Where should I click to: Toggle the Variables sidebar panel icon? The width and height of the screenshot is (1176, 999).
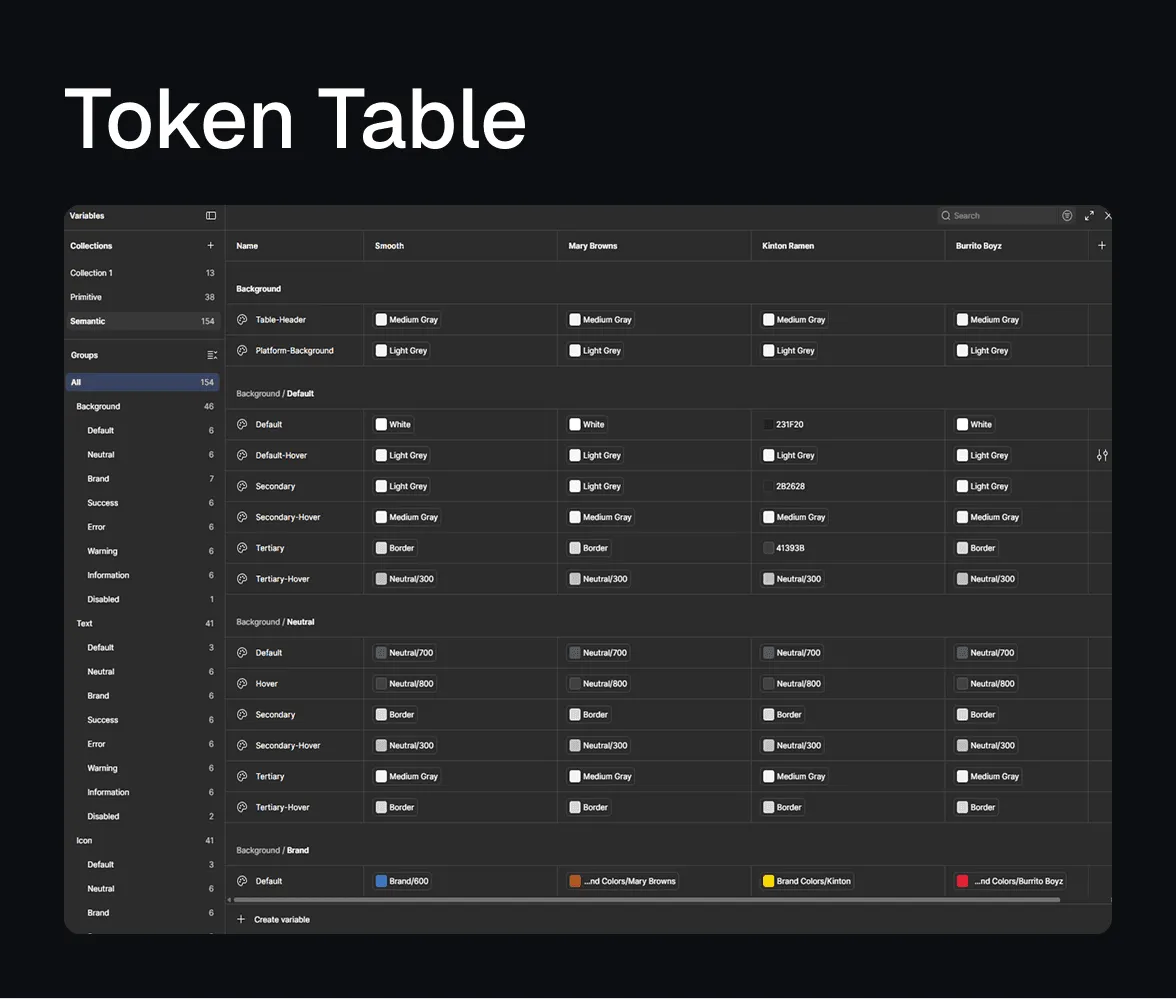[211, 215]
